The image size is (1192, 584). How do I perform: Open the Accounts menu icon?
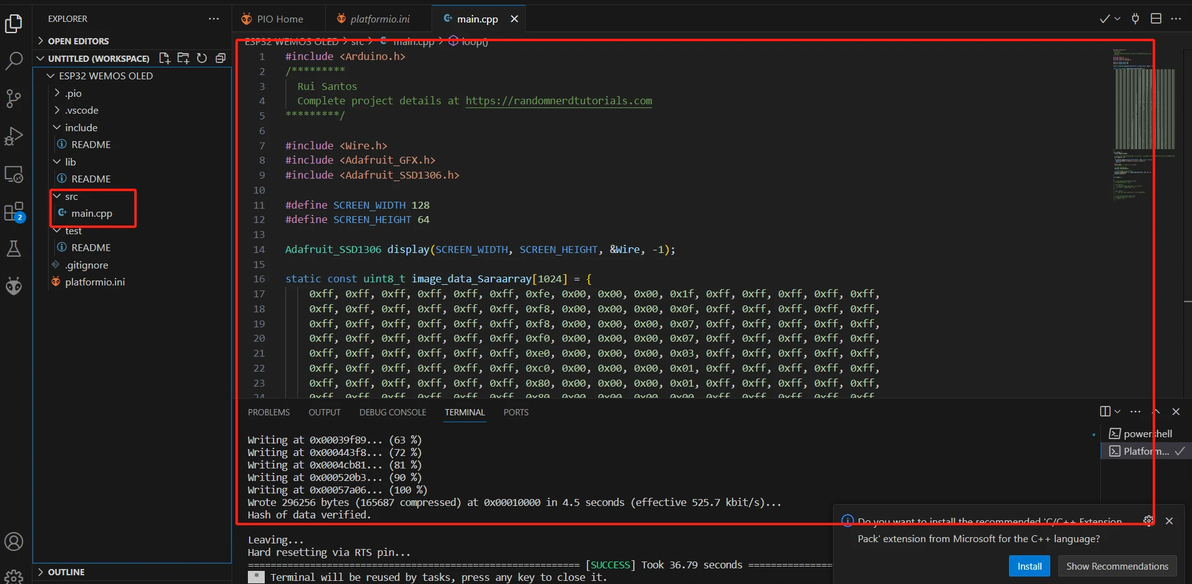tap(14, 541)
